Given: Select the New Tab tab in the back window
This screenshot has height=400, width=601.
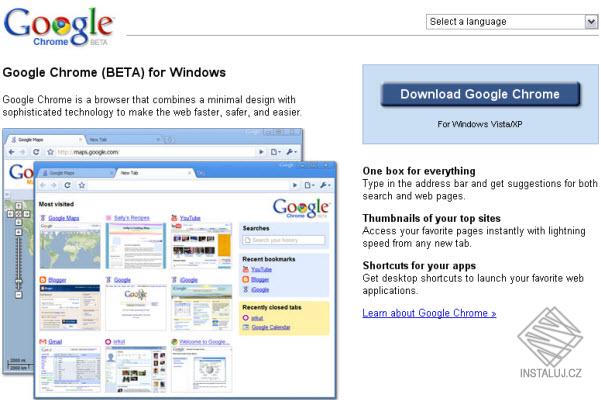Looking at the screenshot, I should click(x=123, y=140).
